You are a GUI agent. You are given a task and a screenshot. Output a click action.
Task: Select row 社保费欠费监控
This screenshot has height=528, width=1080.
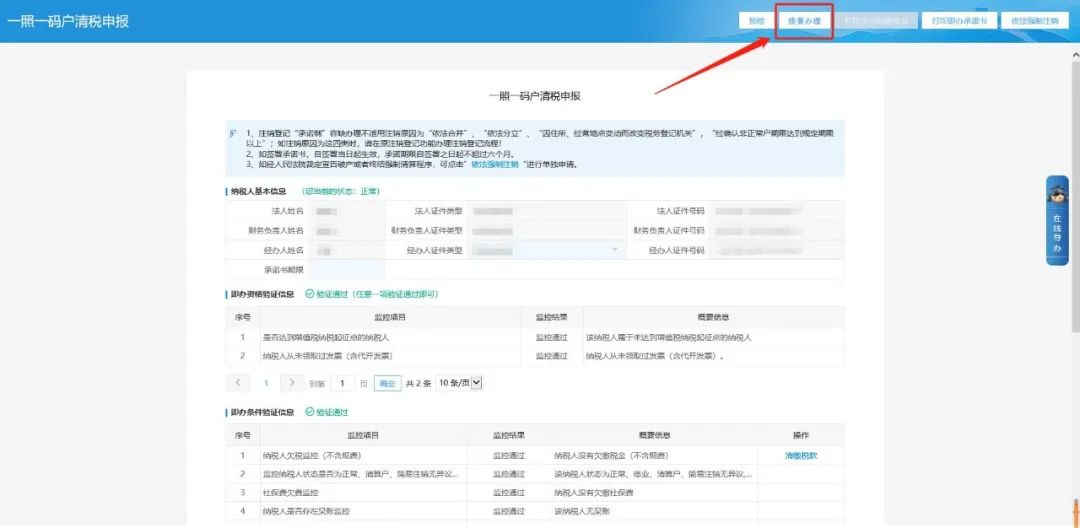pyautogui.click(x=534, y=493)
